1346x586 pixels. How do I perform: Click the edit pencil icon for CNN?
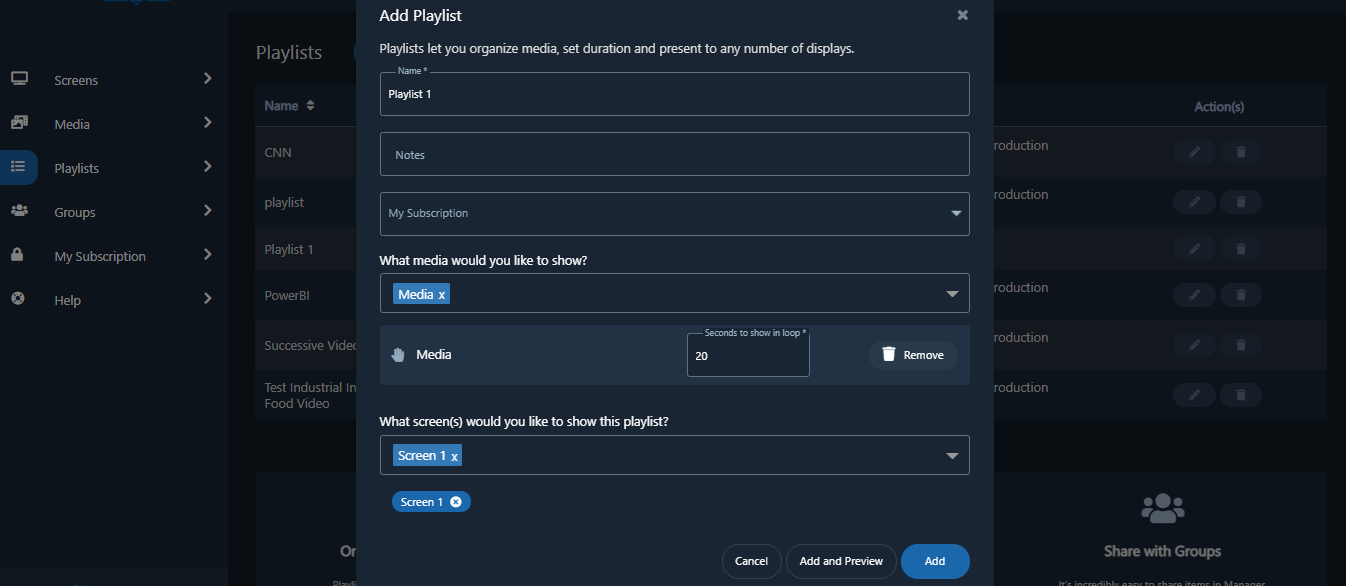[x=1194, y=152]
